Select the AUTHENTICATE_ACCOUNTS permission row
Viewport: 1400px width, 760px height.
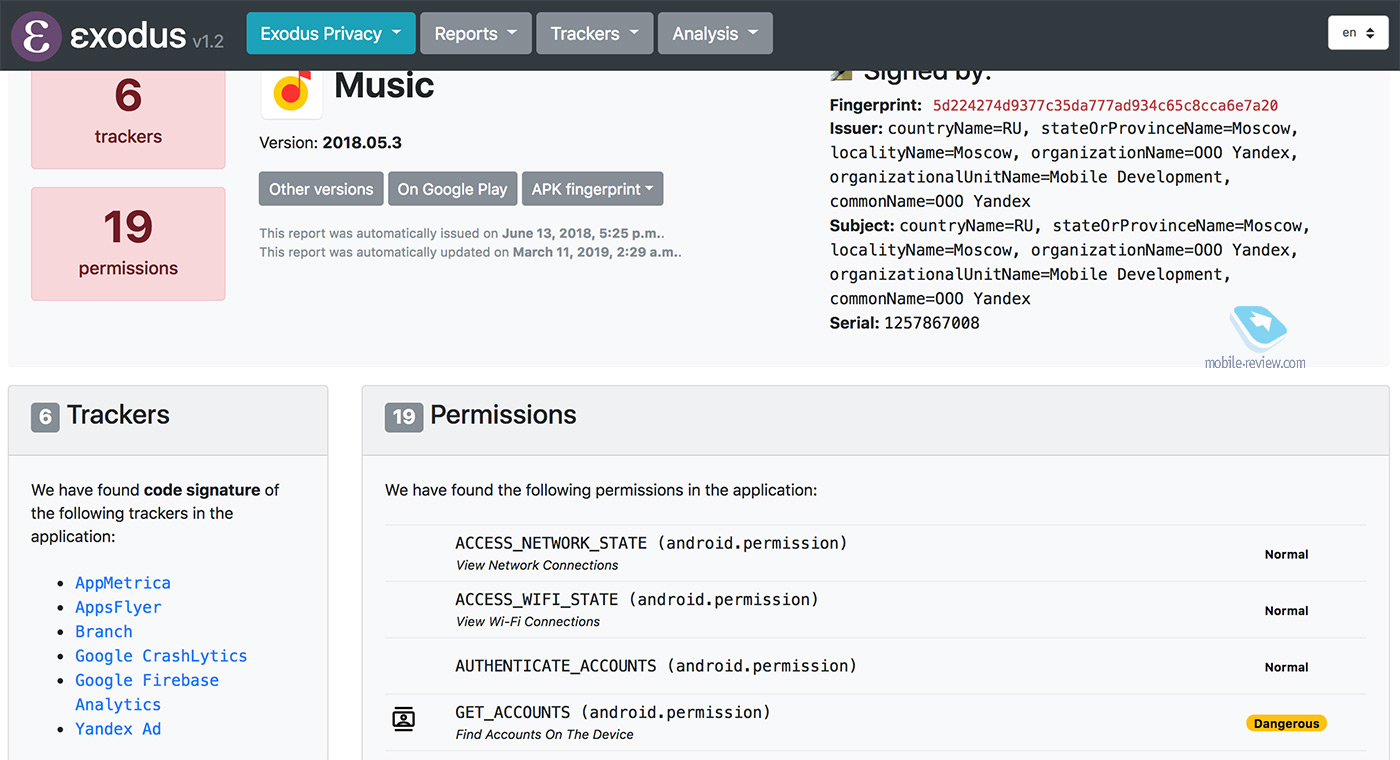point(876,666)
